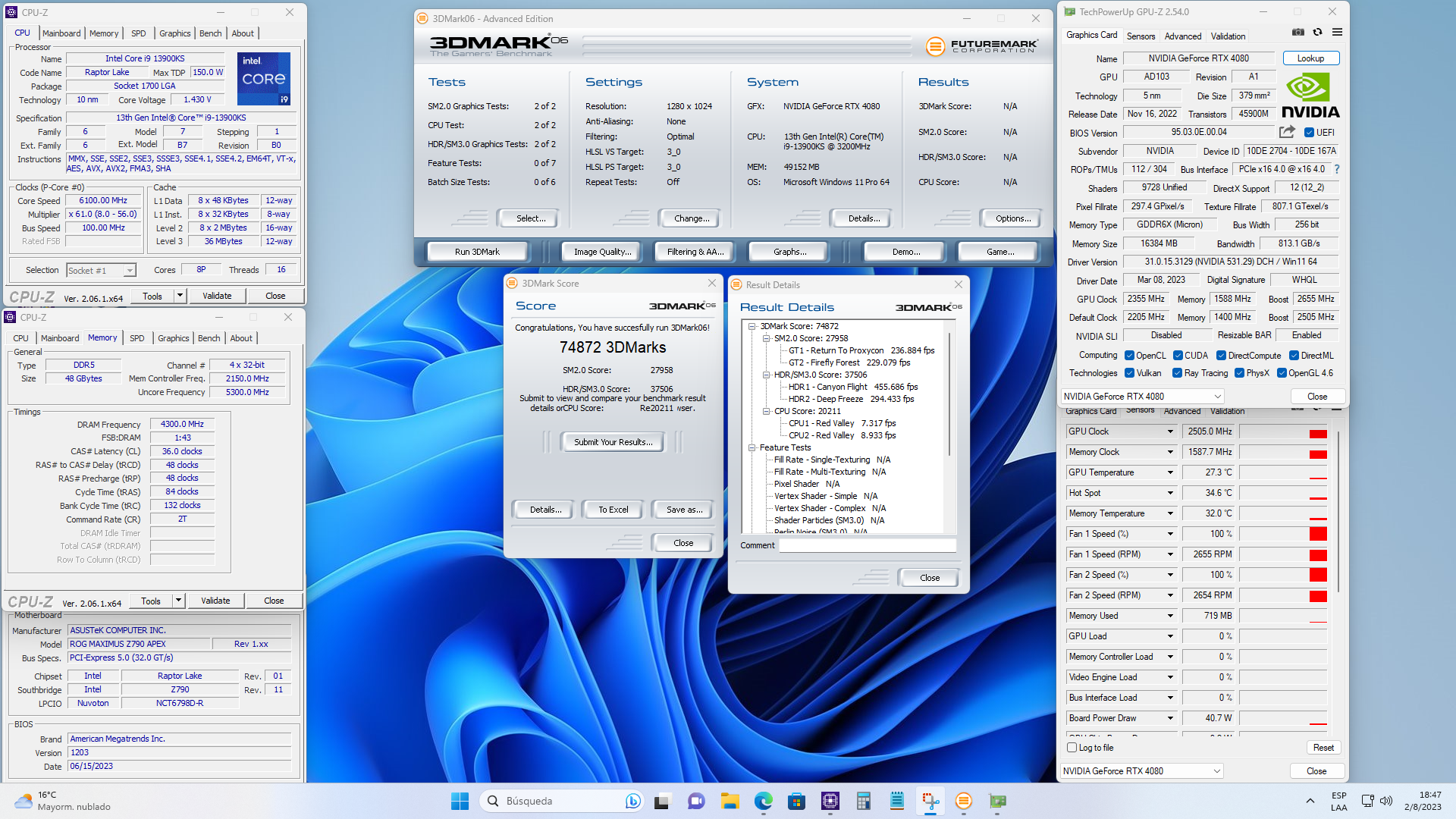The image size is (1456, 819).
Task: Toggle the DirectML checkbox
Action: pyautogui.click(x=1294, y=355)
